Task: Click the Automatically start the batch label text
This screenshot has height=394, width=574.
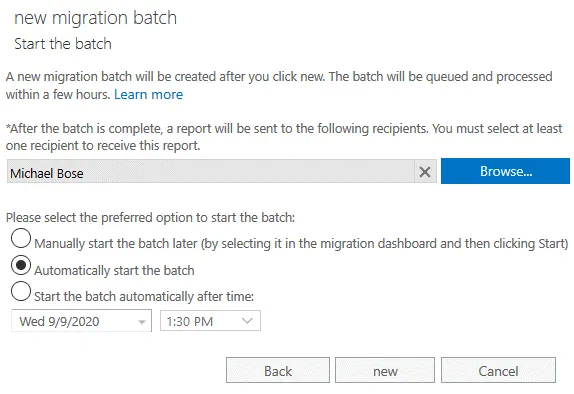Action: pos(114,271)
